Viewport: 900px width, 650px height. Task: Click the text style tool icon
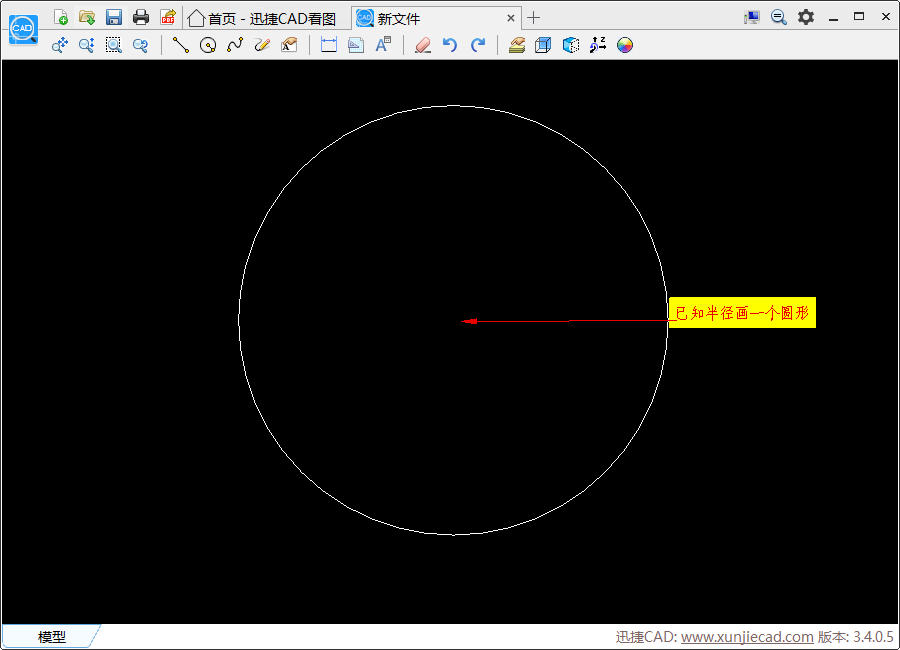tap(383, 45)
